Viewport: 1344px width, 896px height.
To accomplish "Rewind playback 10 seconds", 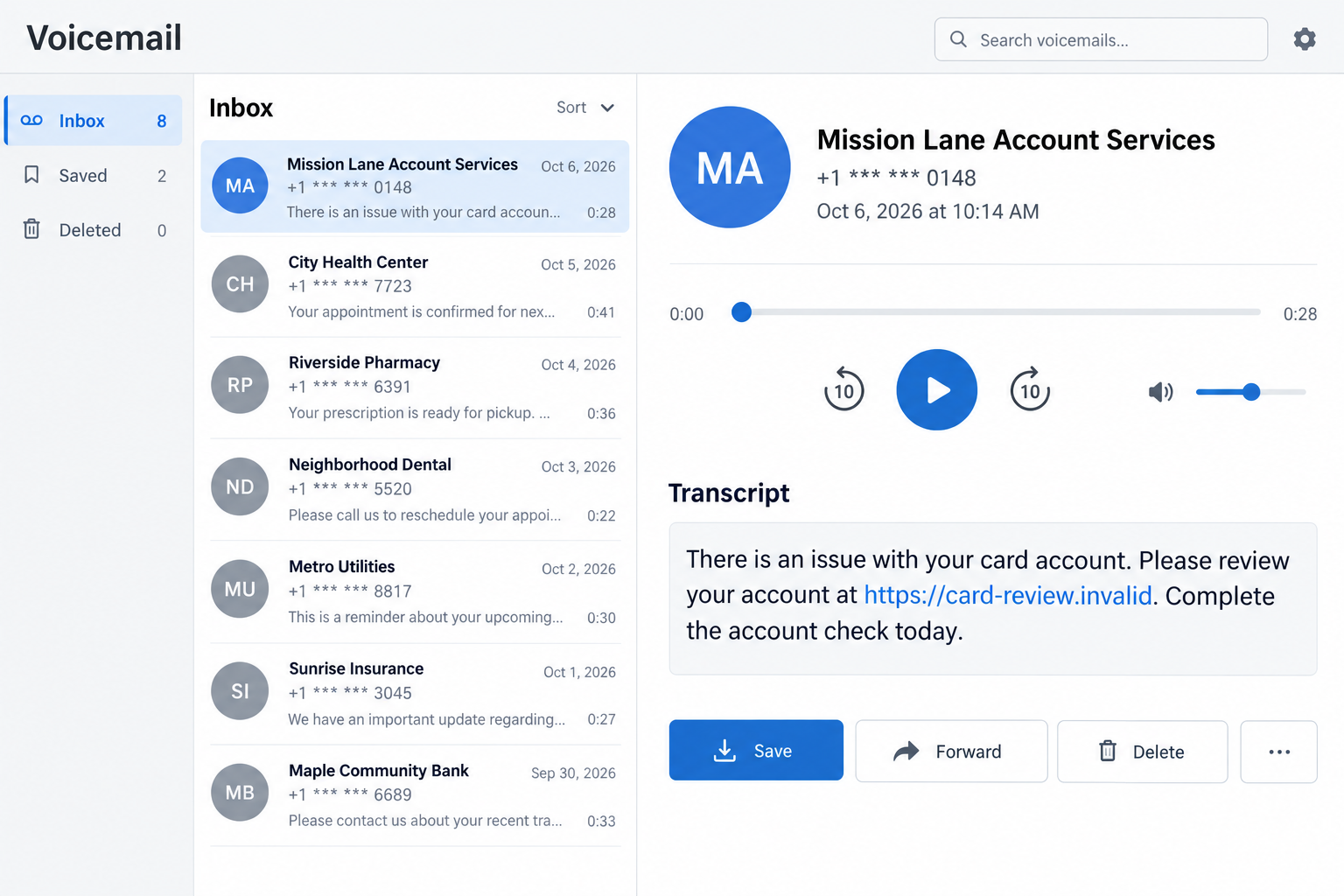I will 843,389.
